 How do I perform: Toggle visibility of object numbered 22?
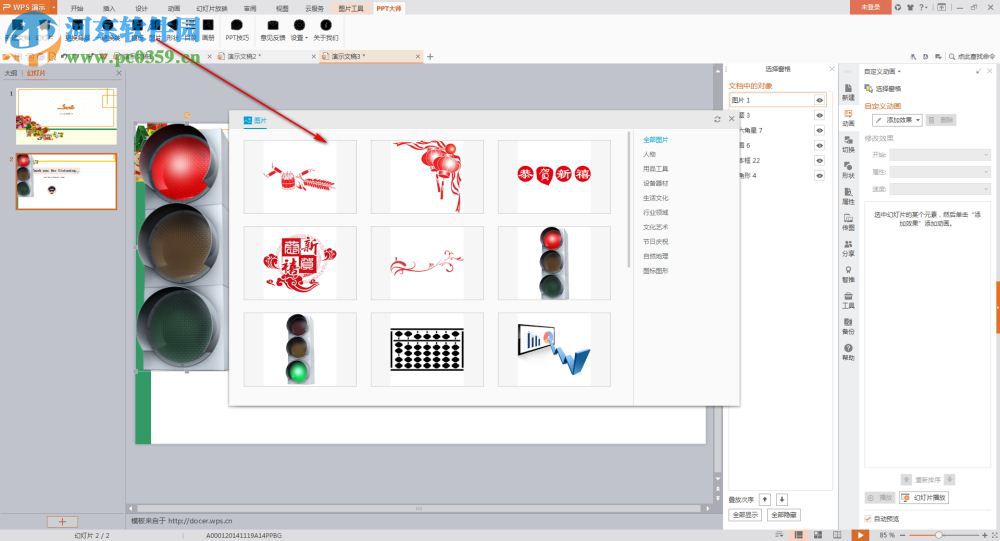820,160
